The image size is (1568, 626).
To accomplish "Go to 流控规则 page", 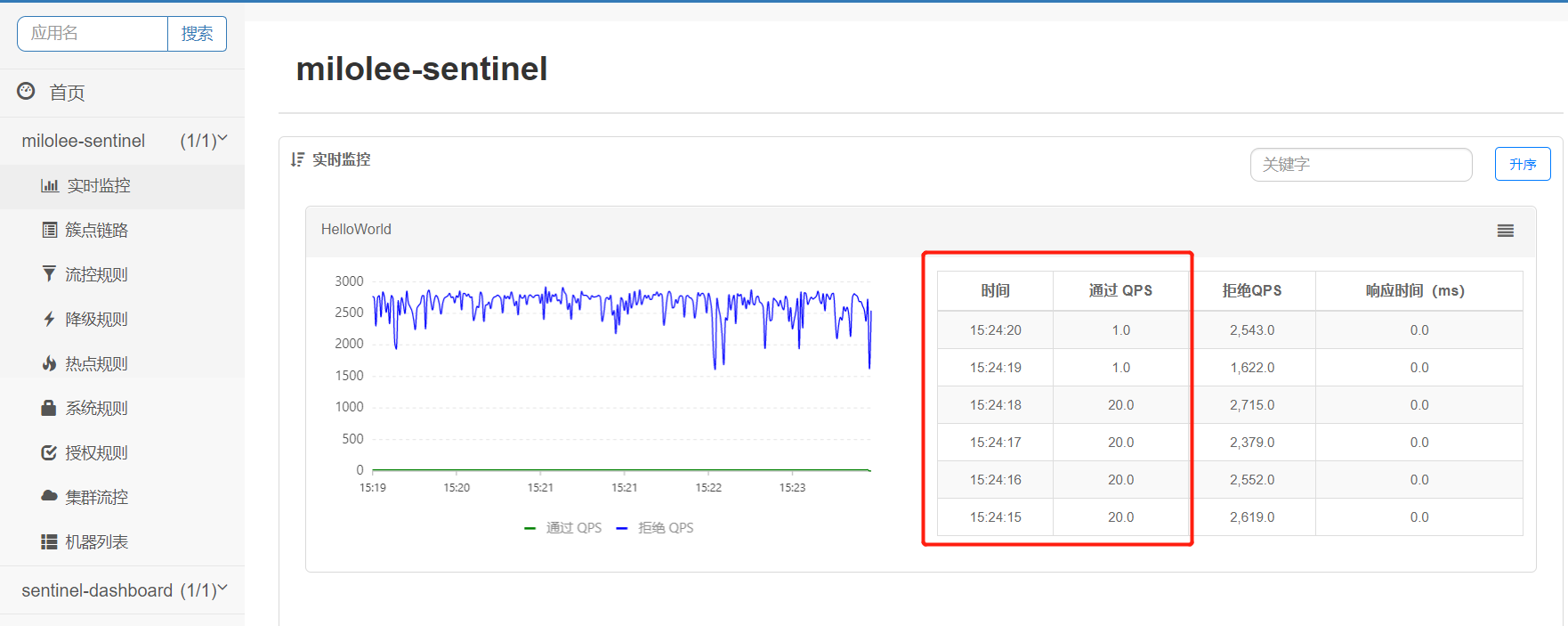I will (122, 275).
